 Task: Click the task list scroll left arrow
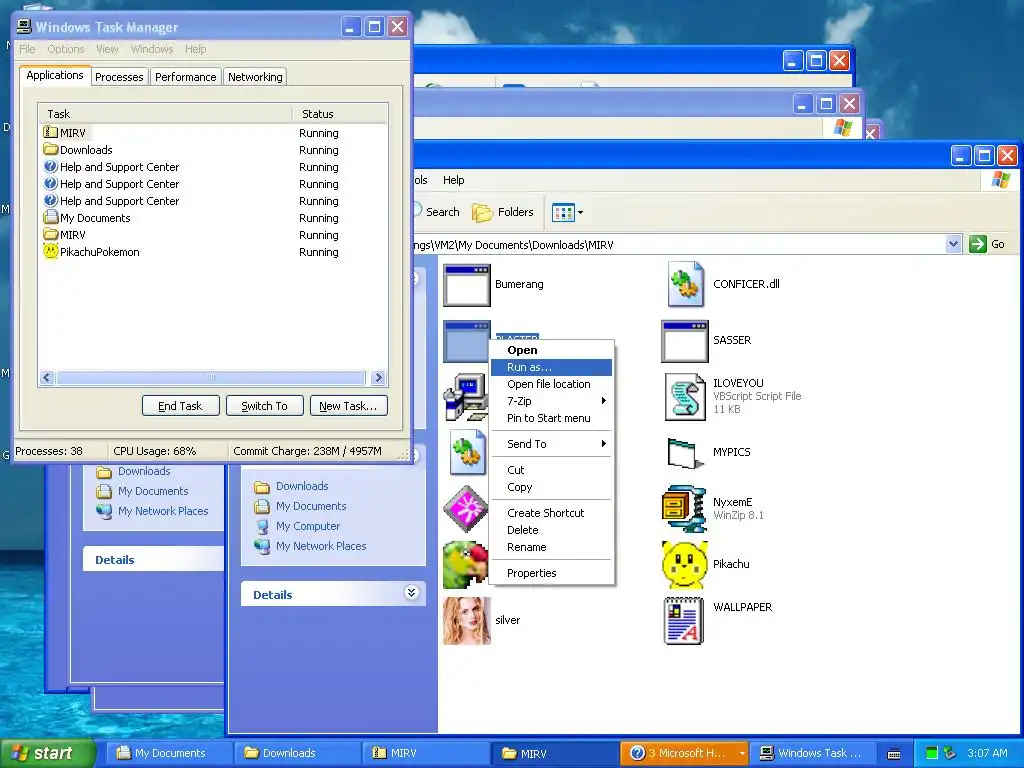[47, 377]
